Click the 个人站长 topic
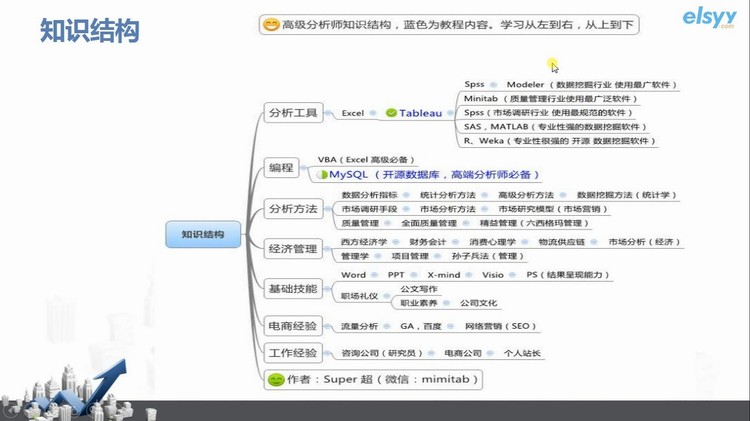 click(522, 354)
